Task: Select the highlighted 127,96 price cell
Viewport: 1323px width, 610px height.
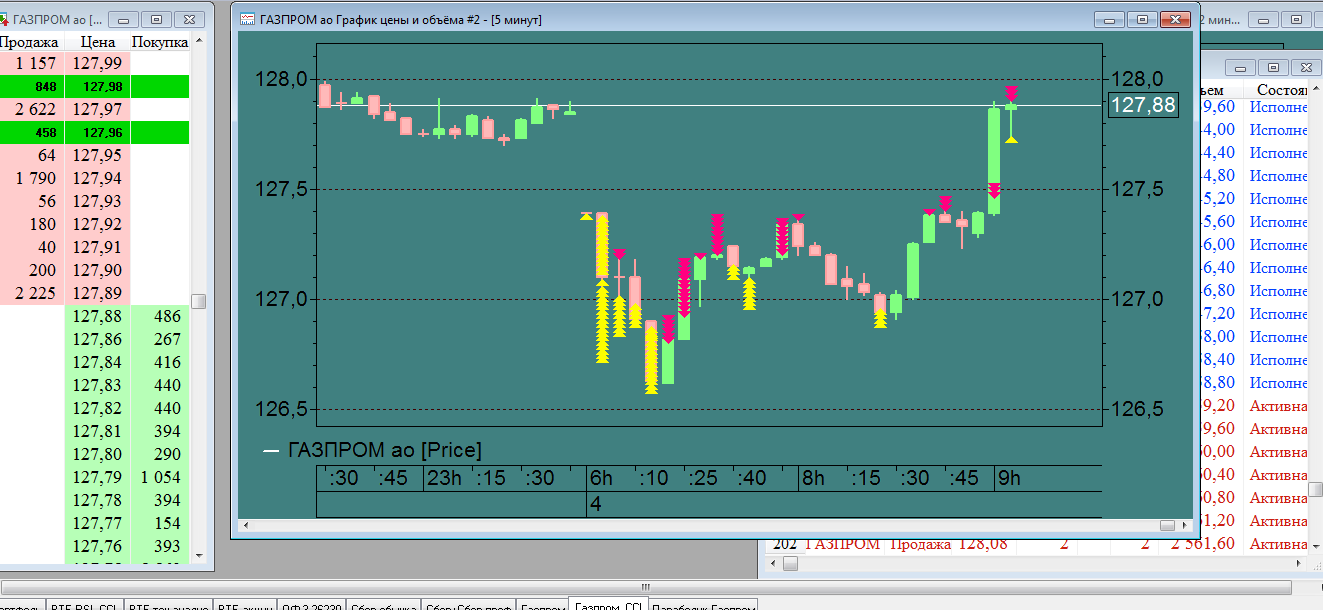Action: 98,132
